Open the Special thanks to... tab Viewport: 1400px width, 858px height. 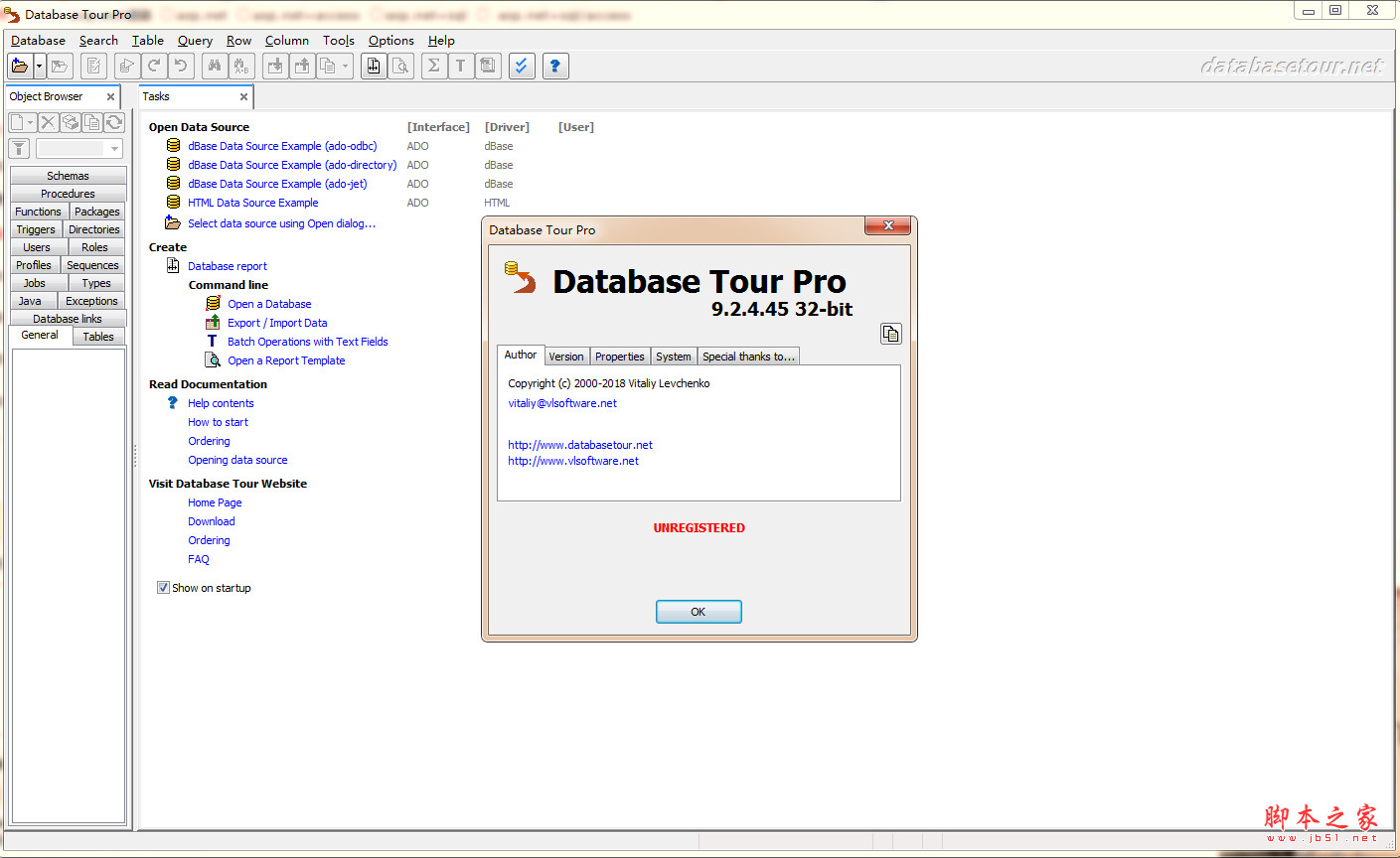(x=748, y=357)
